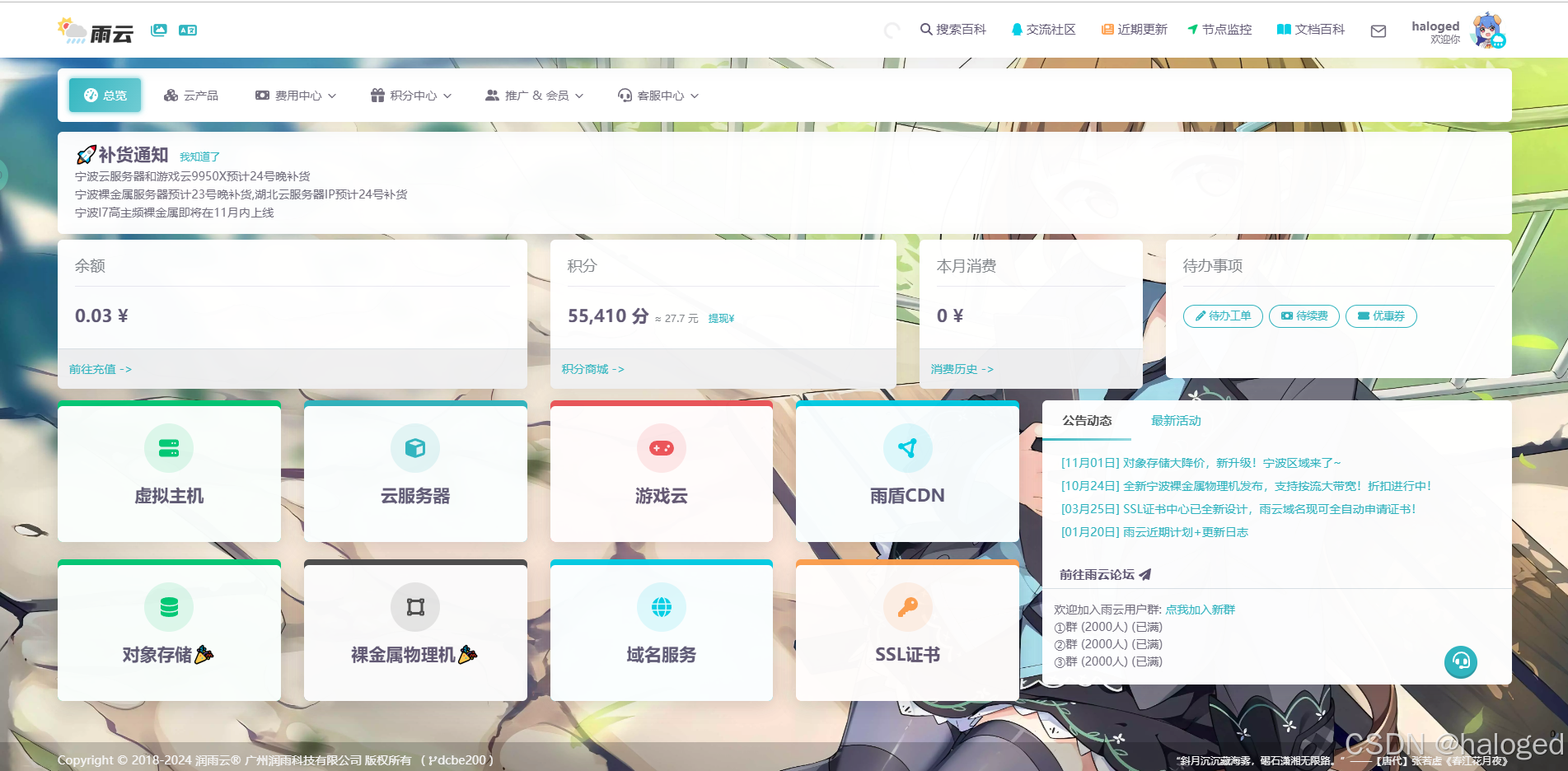This screenshot has height=771, width=1568.
Task: Open the 雨盾CDN service icon card
Action: click(x=907, y=448)
